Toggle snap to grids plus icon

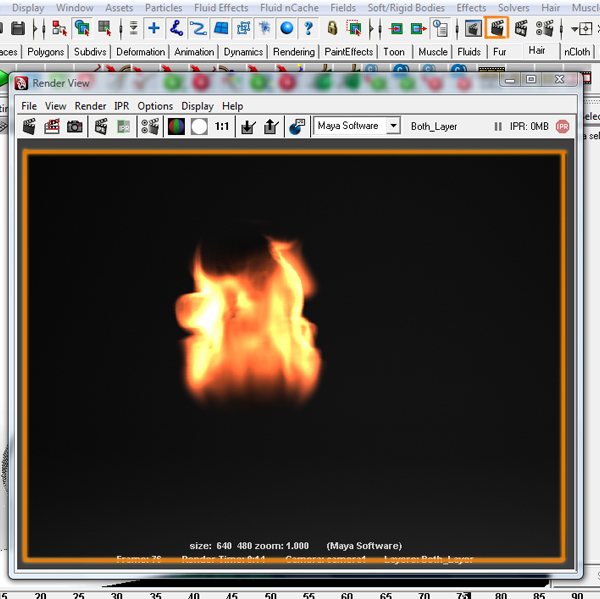(x=154, y=28)
